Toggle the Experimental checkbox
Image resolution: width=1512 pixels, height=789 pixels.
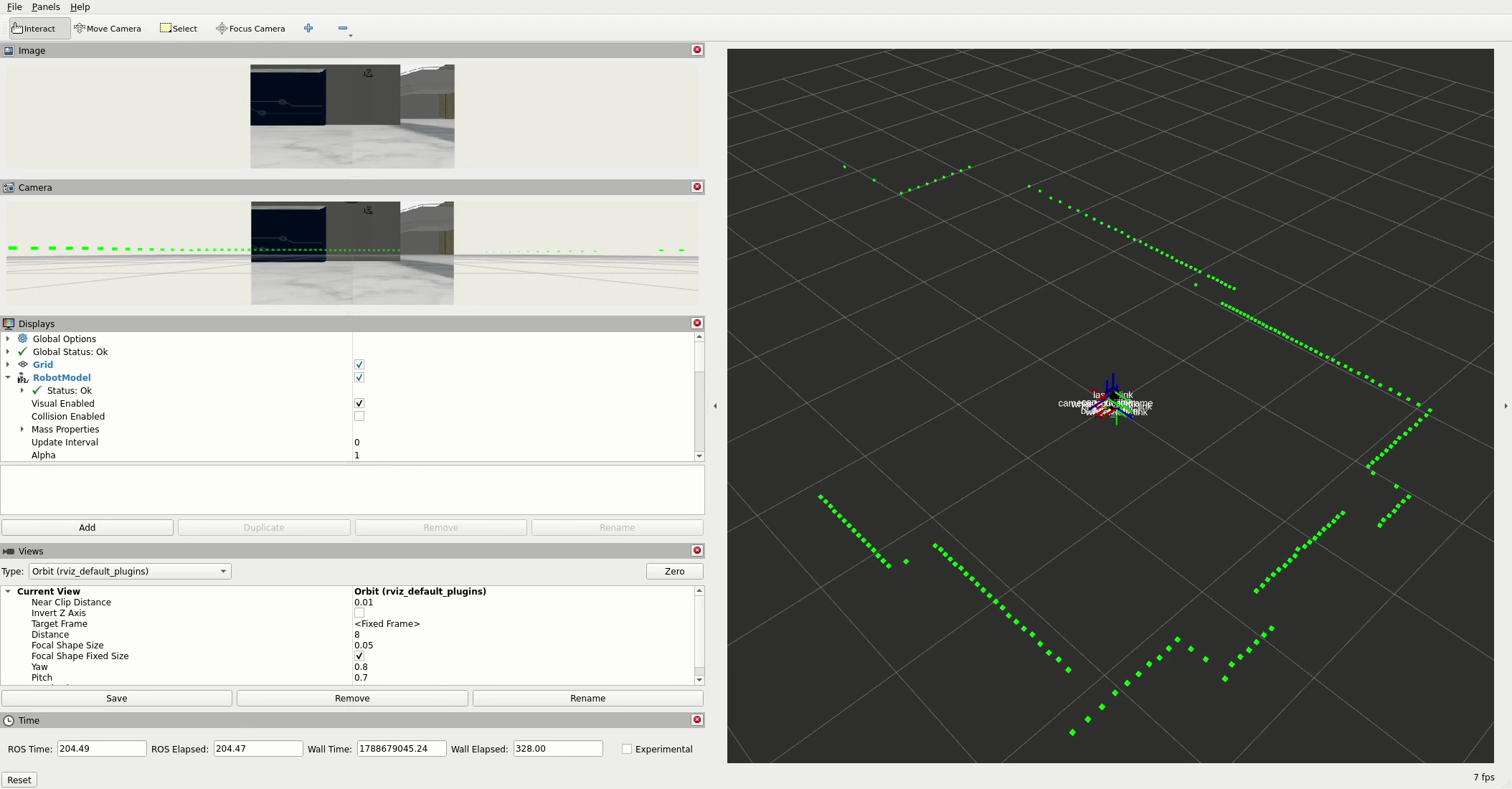click(627, 749)
